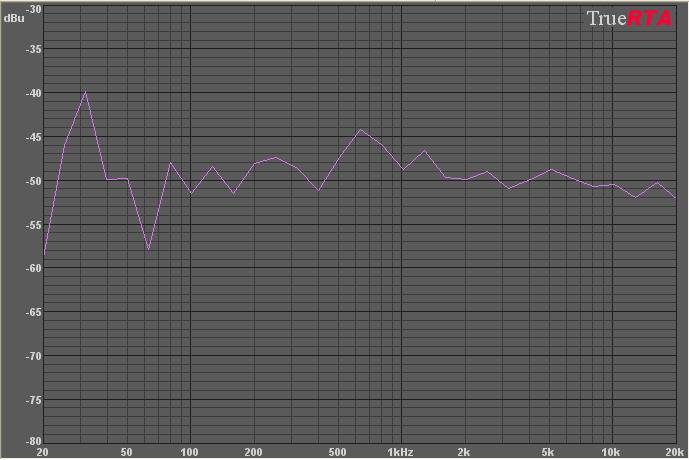689x460 pixels.
Task: Click the 20k frequency axis label
Action: [674, 452]
